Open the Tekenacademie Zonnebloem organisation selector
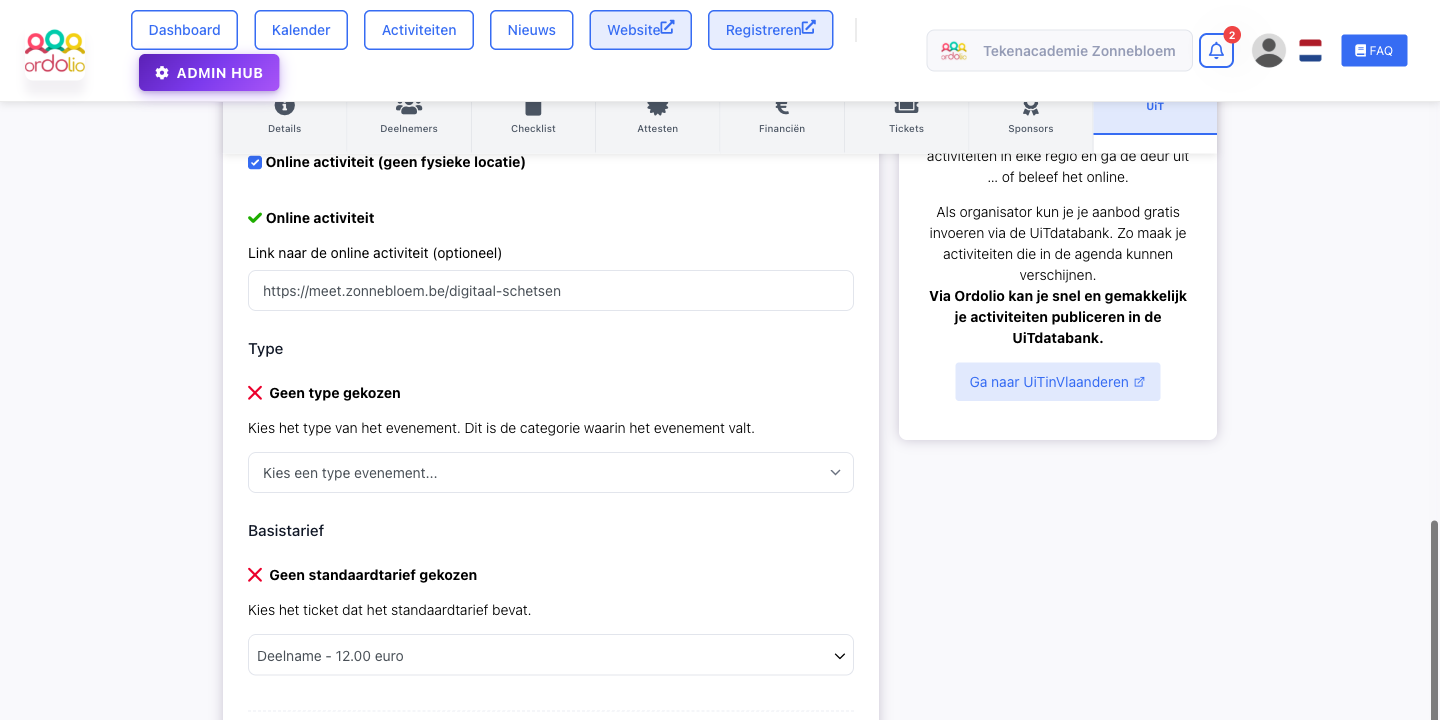This screenshot has height=720, width=1440. [x=1060, y=50]
